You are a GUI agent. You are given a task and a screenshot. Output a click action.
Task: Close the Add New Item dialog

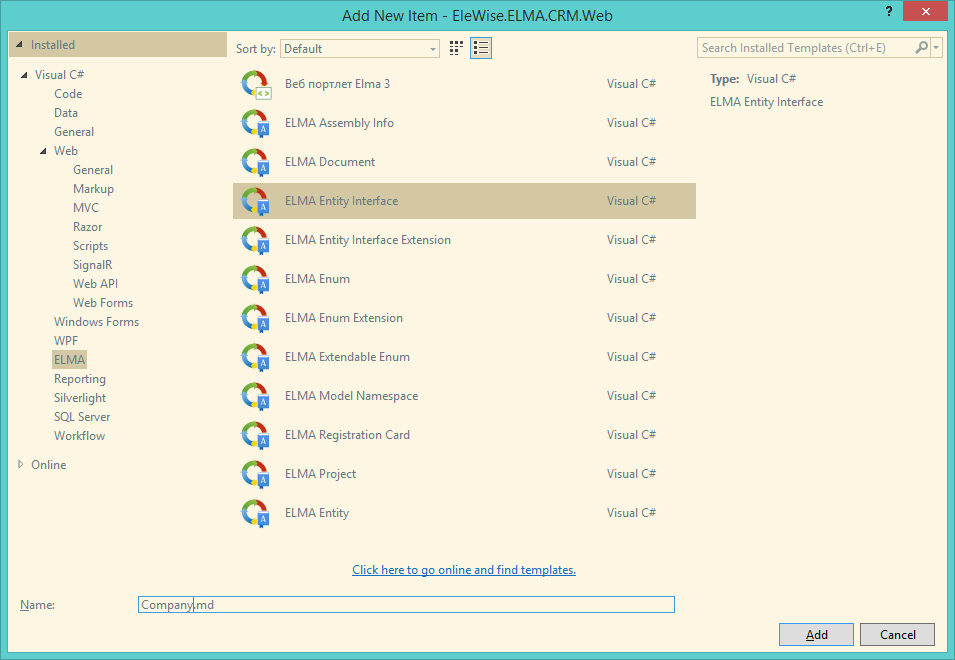click(x=925, y=12)
